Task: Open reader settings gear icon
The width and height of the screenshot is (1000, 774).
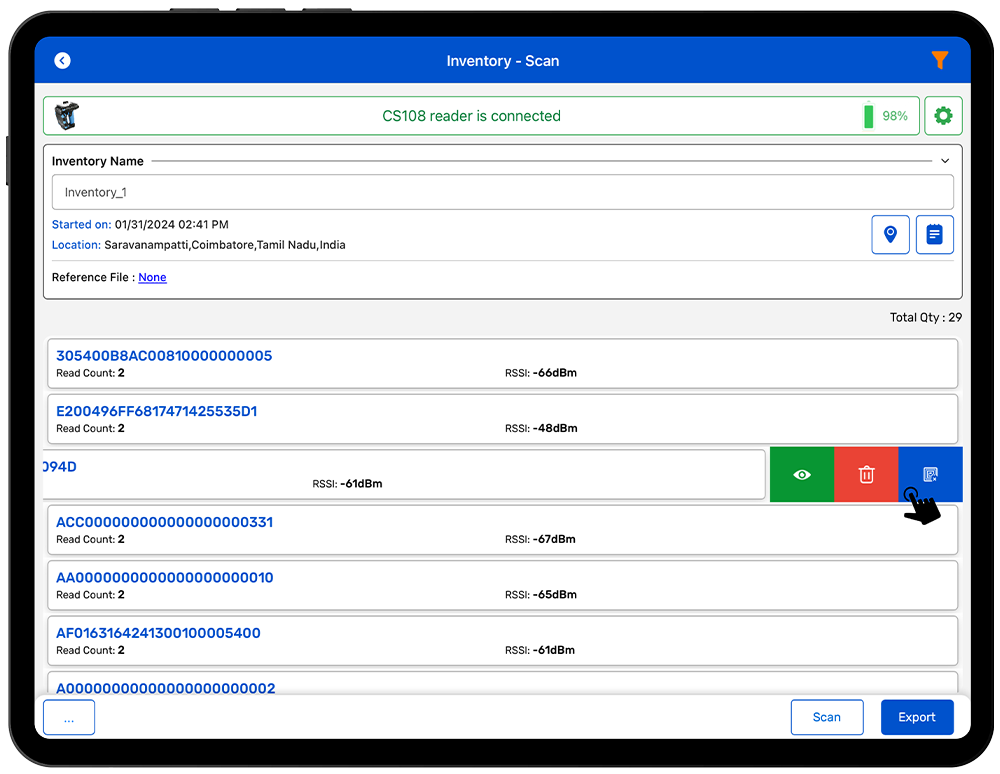Action: click(943, 116)
